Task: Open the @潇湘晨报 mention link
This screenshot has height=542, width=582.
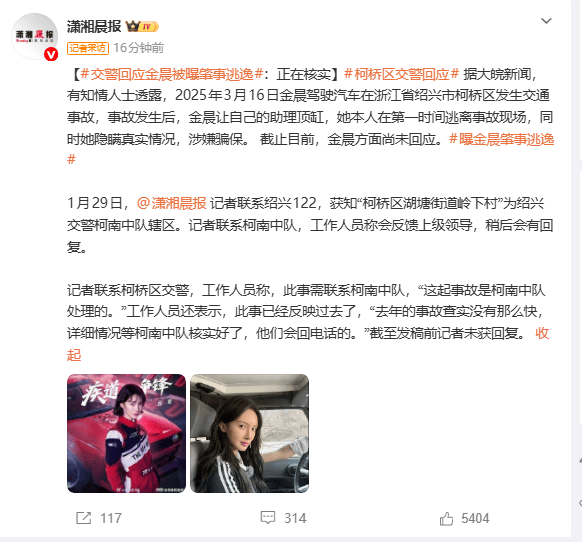Action: coord(171,203)
